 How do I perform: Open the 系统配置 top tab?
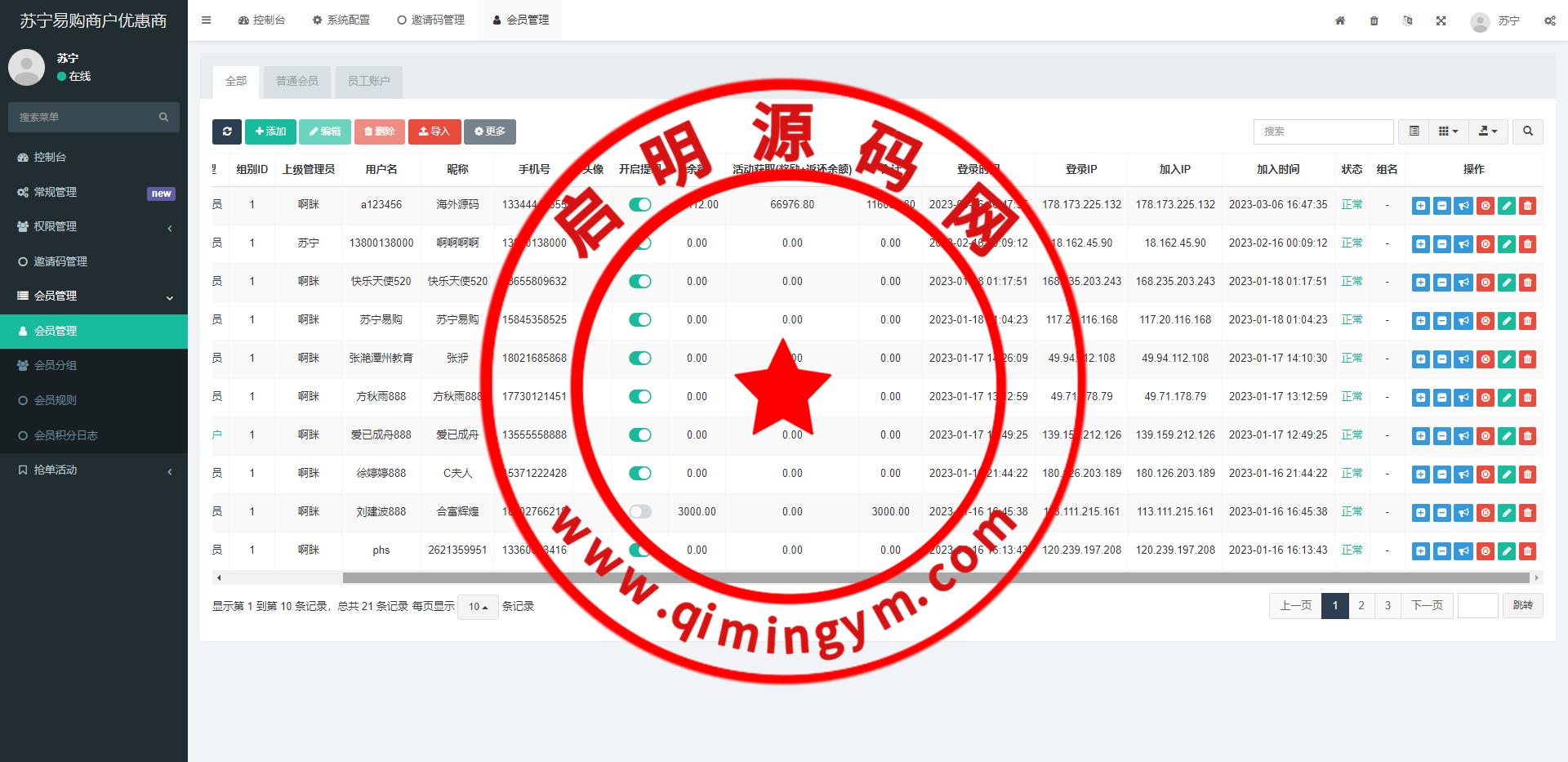click(341, 20)
